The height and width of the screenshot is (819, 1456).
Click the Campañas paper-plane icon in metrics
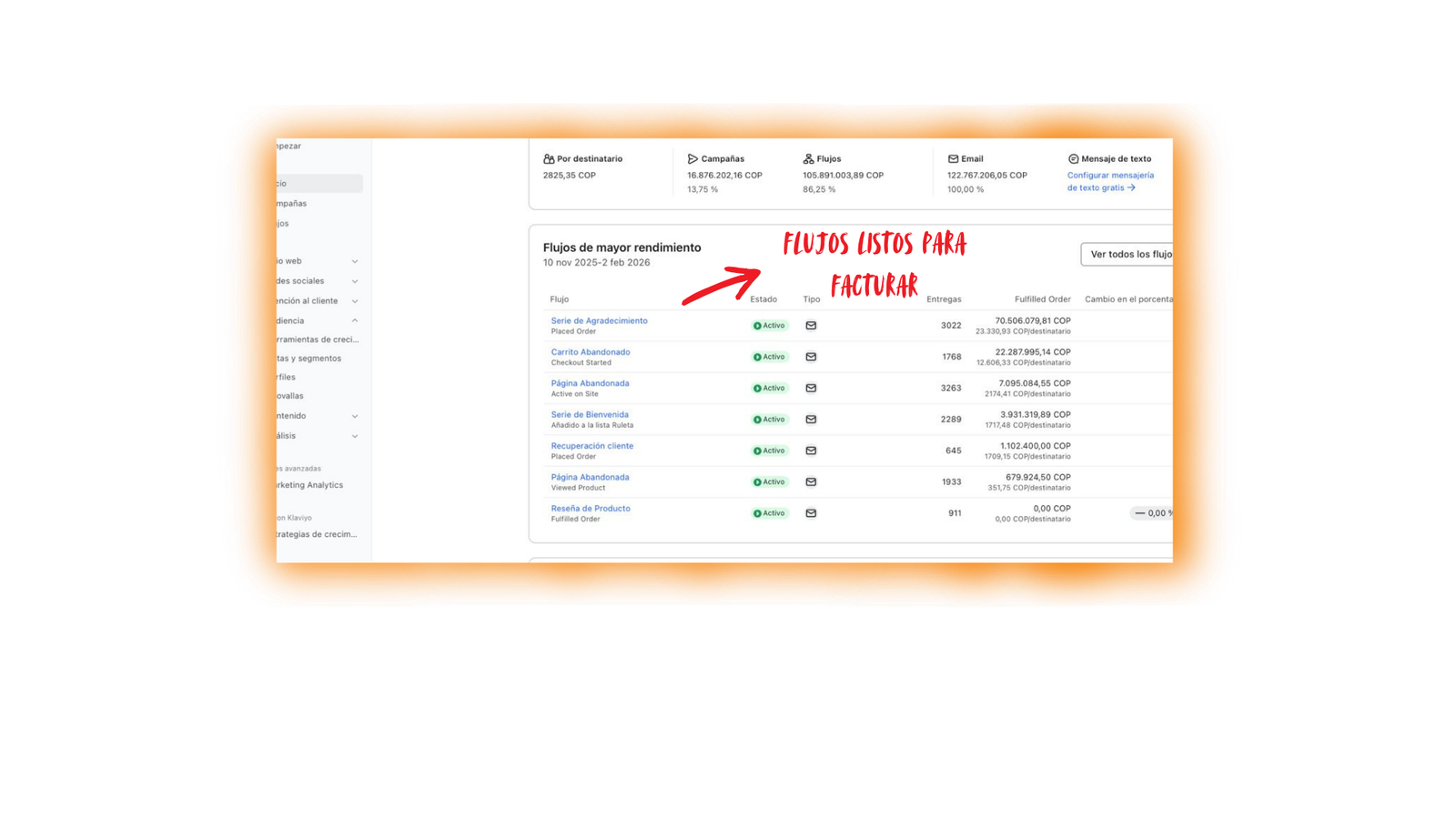(x=693, y=159)
